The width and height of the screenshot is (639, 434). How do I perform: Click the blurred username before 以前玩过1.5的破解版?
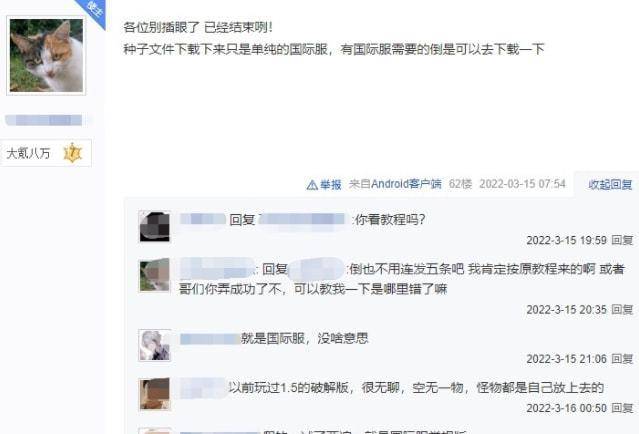coord(203,388)
